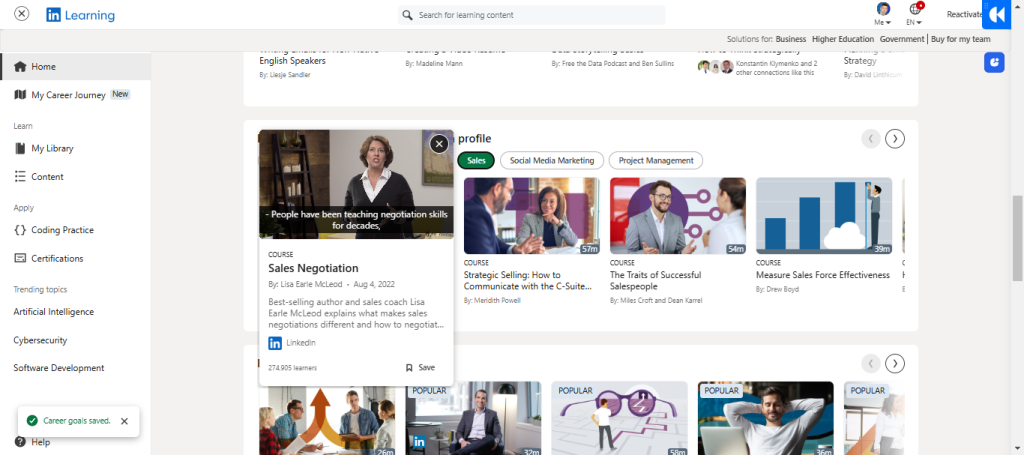Image resolution: width=1024 pixels, height=455 pixels.
Task: Play the Sales Negotiation video preview
Action: pyautogui.click(x=356, y=184)
